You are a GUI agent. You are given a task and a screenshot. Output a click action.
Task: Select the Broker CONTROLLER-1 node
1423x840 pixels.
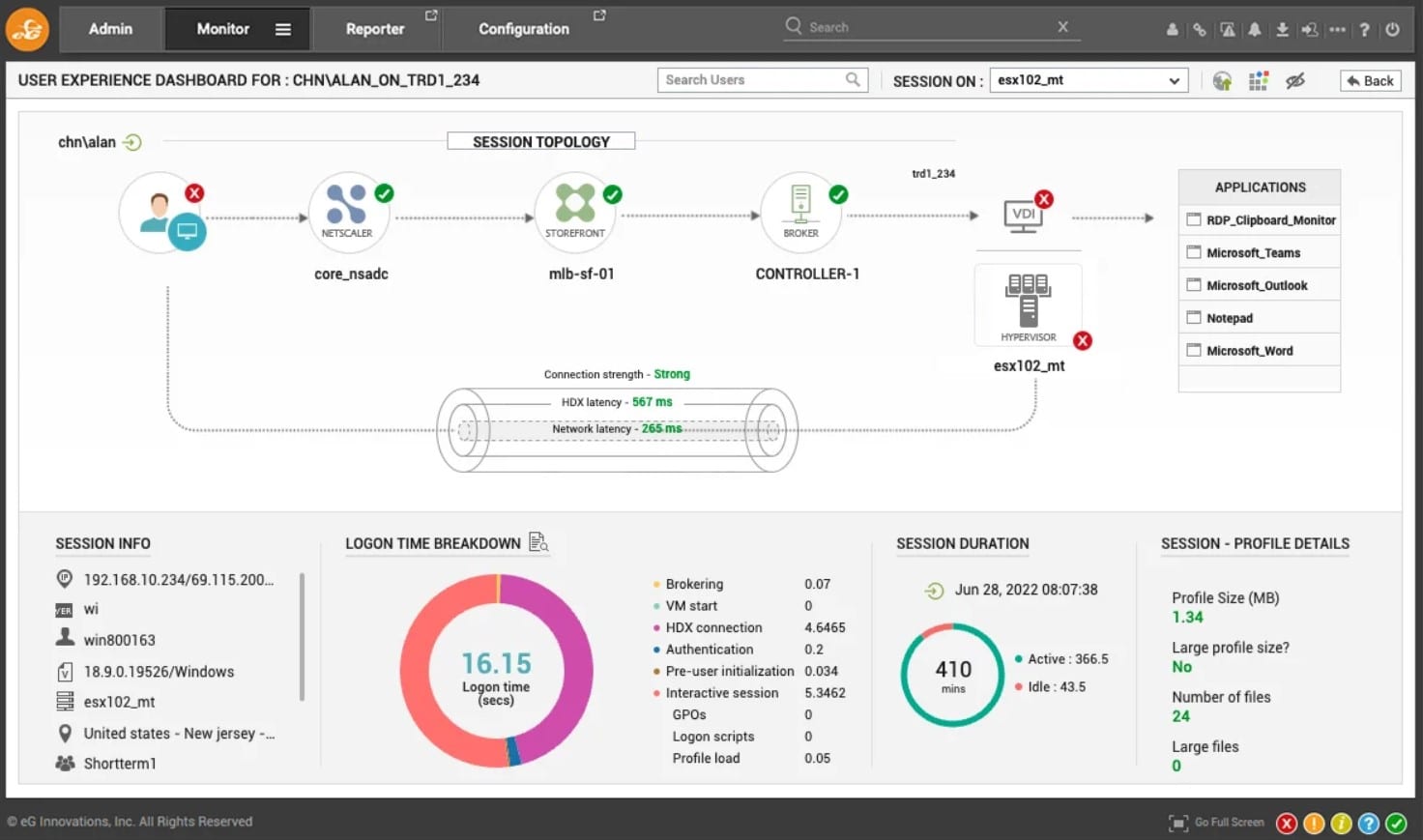click(x=801, y=213)
